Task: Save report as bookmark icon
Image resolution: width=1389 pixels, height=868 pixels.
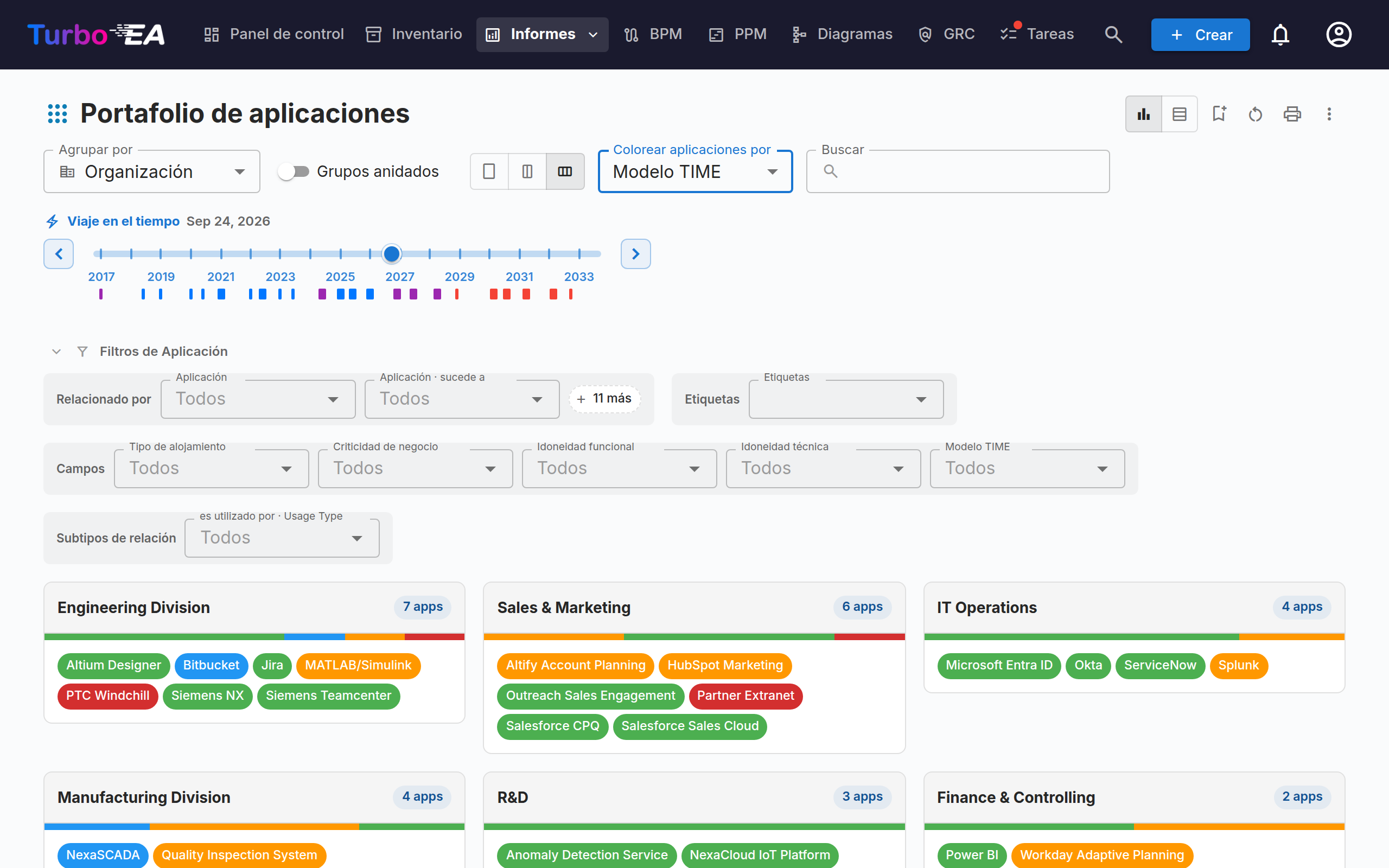Action: (x=1219, y=114)
